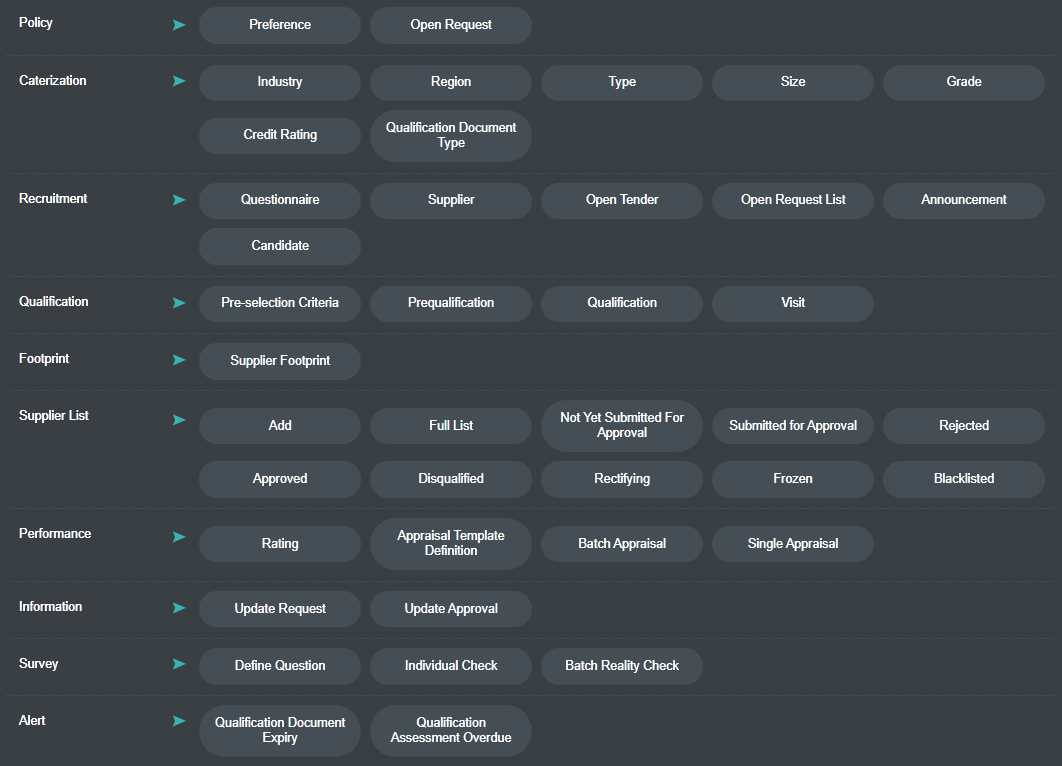This screenshot has width=1062, height=766.
Task: Click the arrow icon beside Caterization
Action: coord(179,81)
